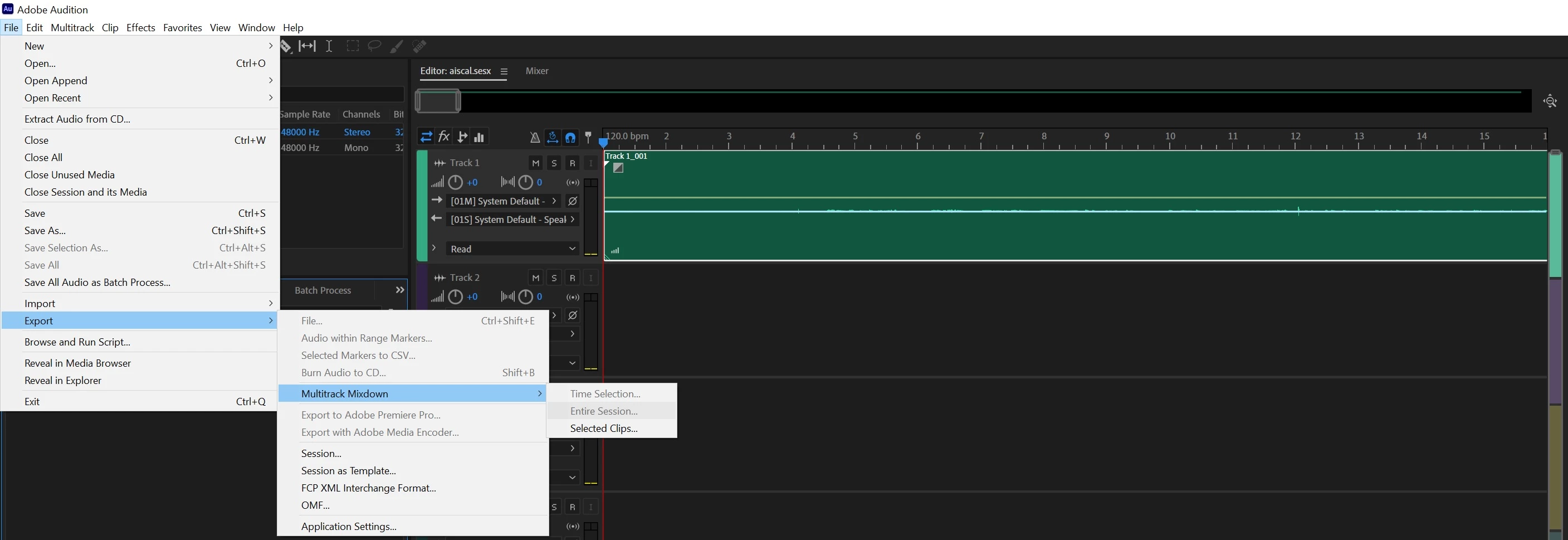Toggle Track 2 stereo/sum-to-mono icon
The image size is (1568, 540).
tap(573, 297)
